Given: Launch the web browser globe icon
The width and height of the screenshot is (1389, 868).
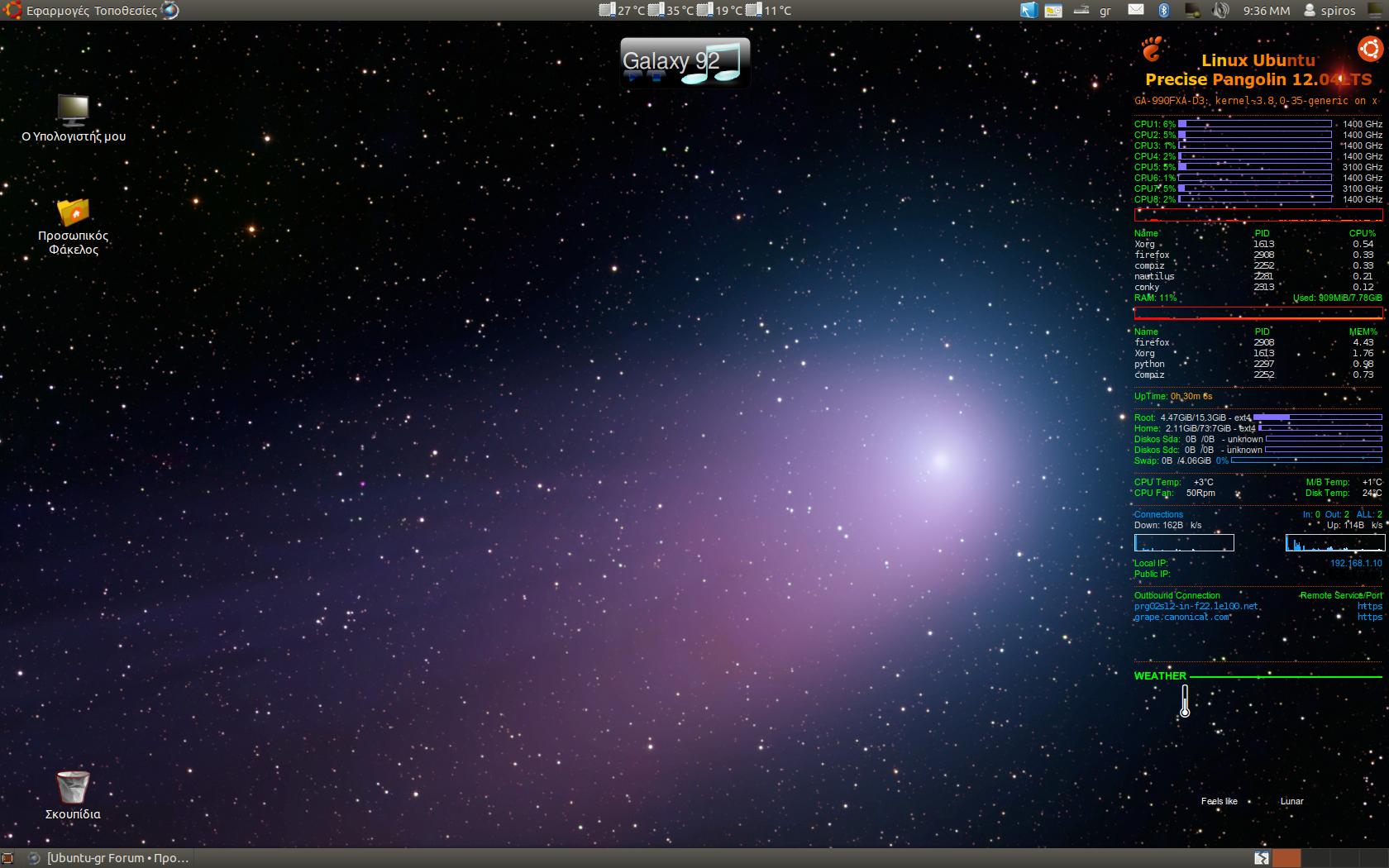Looking at the screenshot, I should [x=169, y=11].
